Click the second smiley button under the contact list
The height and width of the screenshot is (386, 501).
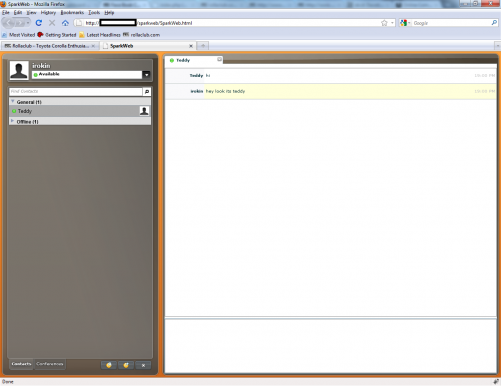tap(126, 365)
